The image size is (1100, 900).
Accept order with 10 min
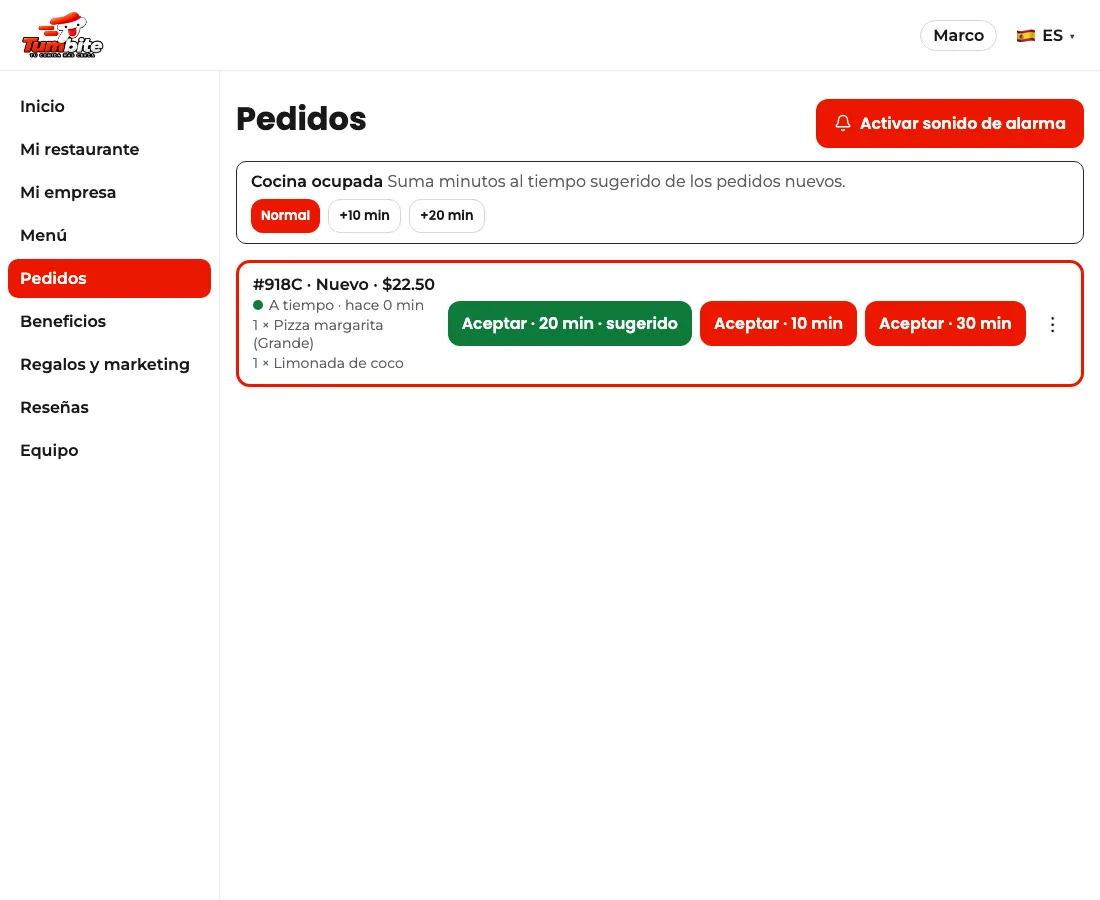778,323
